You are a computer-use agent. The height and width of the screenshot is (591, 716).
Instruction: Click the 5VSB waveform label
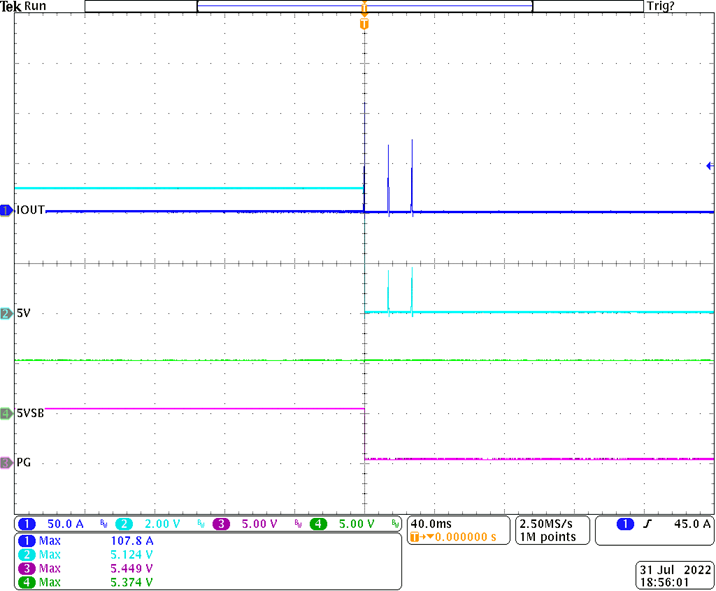click(31, 413)
